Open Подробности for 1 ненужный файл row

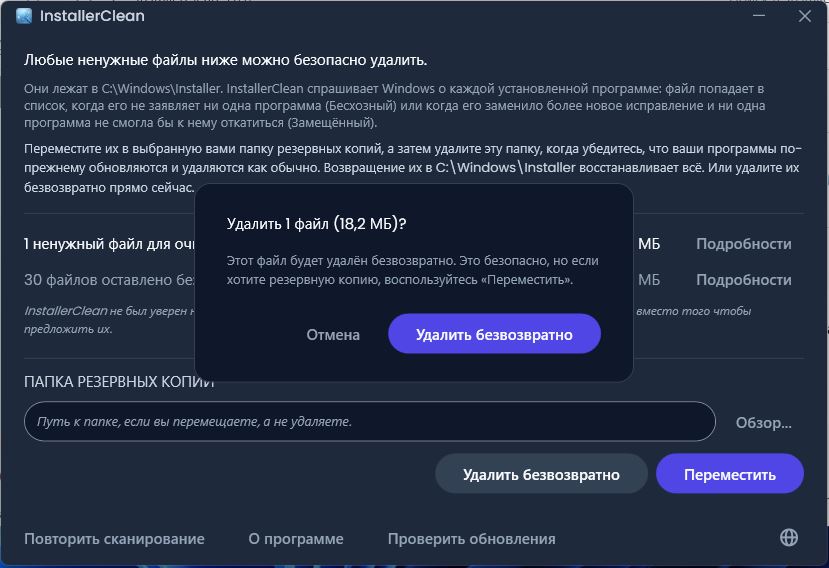tap(743, 244)
